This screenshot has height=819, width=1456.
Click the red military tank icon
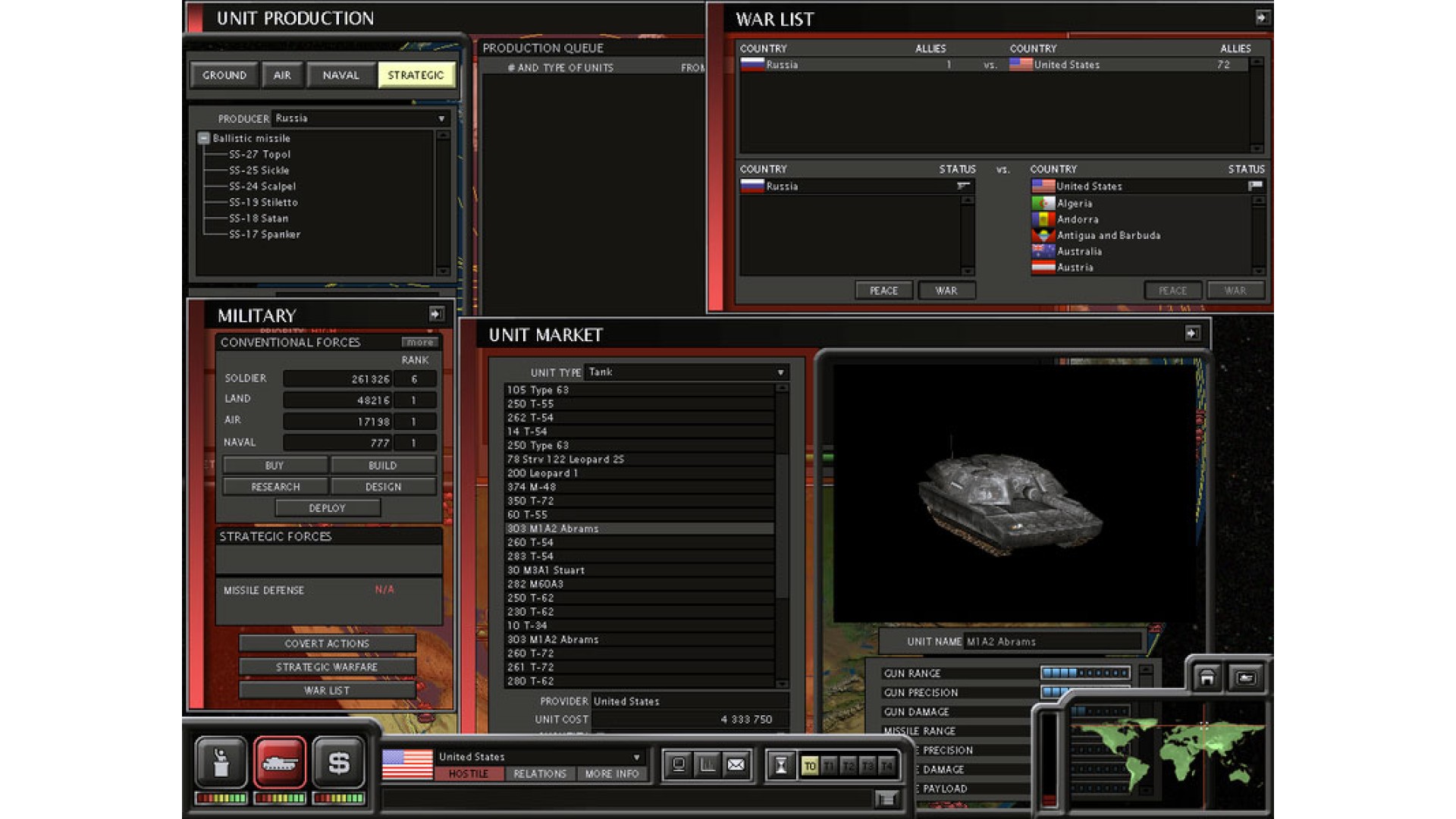click(x=280, y=762)
